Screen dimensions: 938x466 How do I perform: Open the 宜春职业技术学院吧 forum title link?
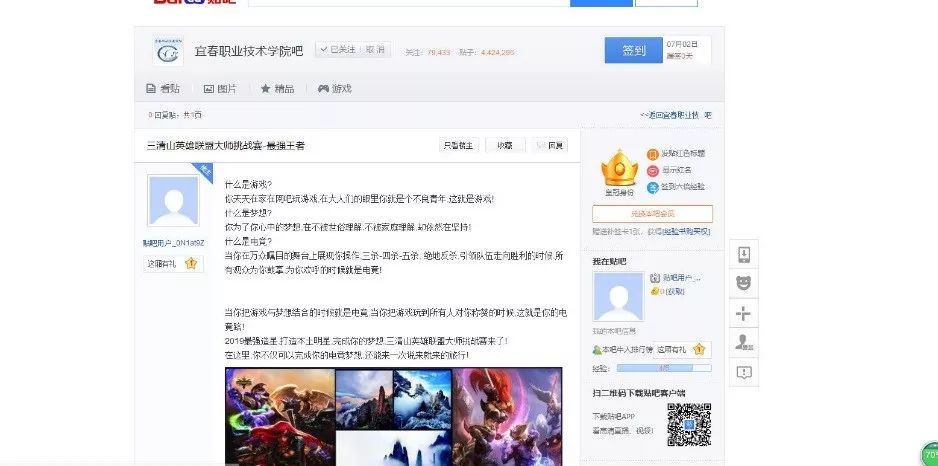pyautogui.click(x=248, y=51)
